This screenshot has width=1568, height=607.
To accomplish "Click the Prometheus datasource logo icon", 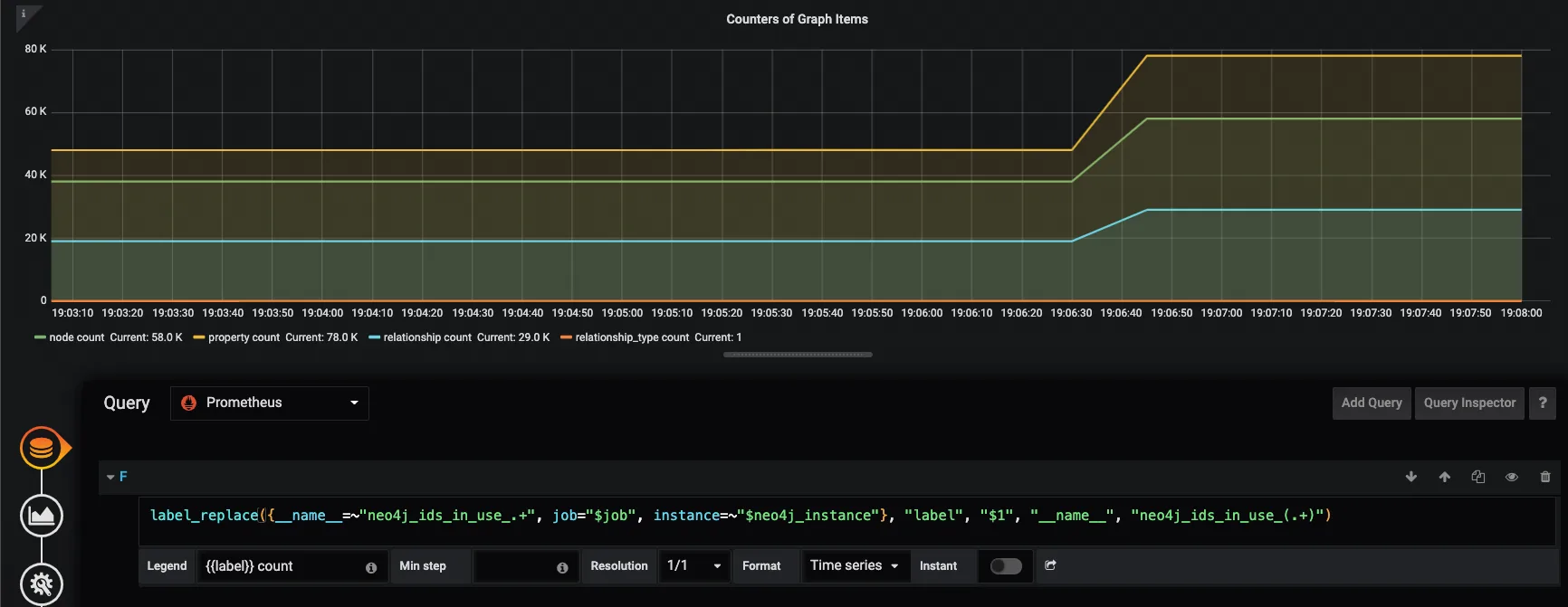I will click(189, 403).
